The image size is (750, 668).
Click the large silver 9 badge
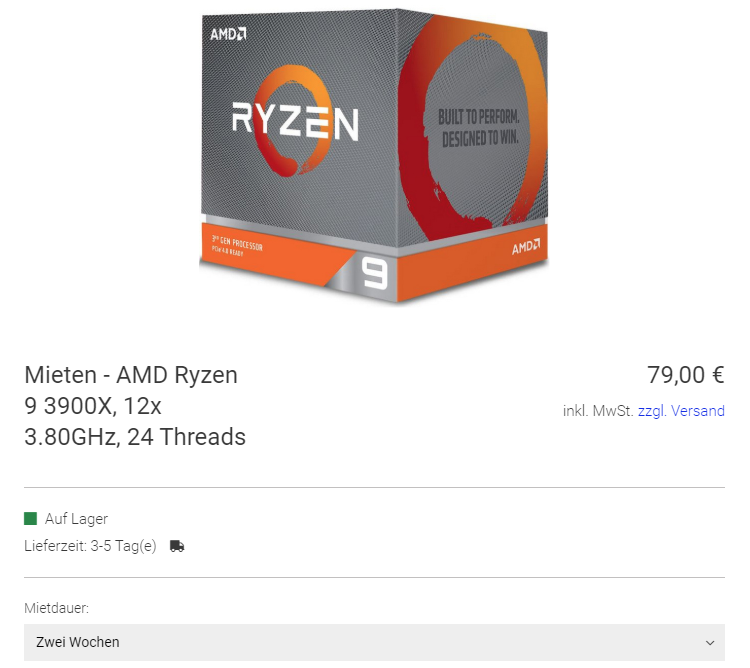(374, 273)
